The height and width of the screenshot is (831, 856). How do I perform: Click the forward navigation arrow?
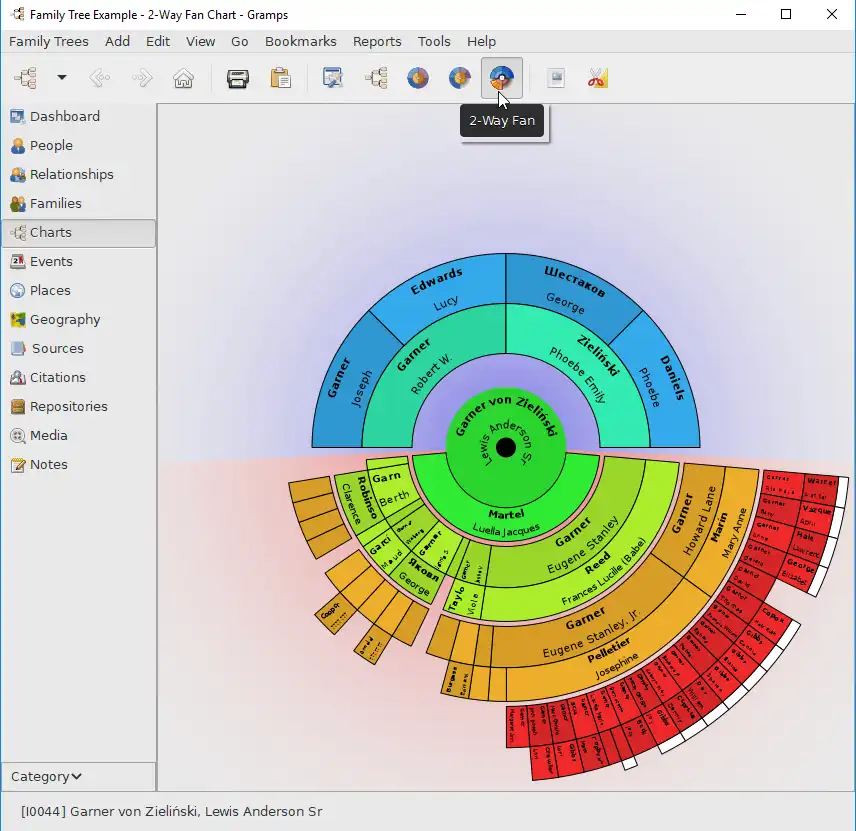[x=141, y=78]
